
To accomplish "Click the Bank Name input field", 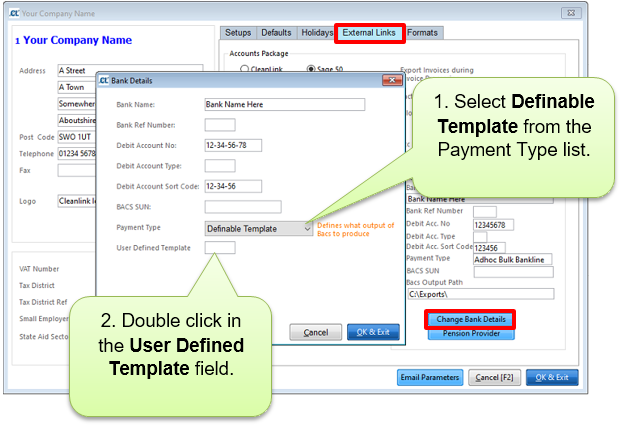I will pyautogui.click(x=284, y=104).
